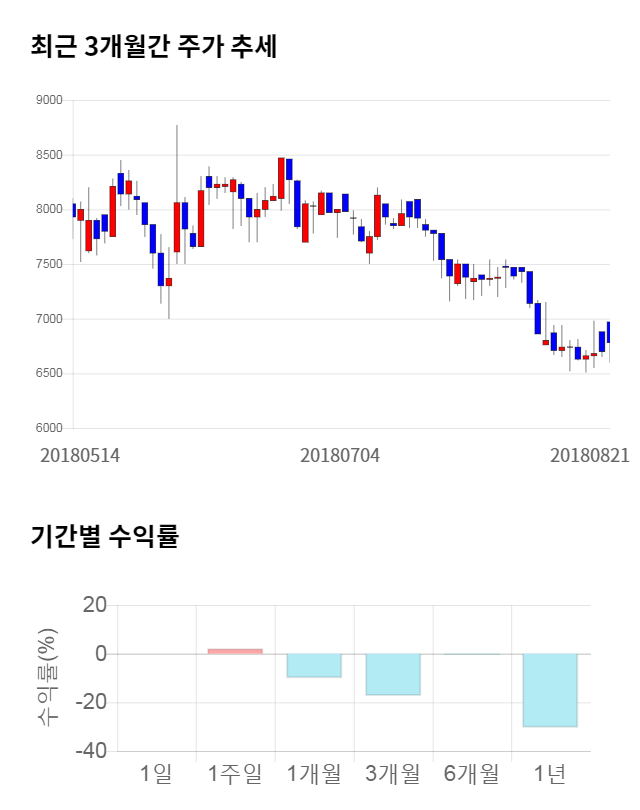Click the '3개월' x-axis label

coord(393,773)
